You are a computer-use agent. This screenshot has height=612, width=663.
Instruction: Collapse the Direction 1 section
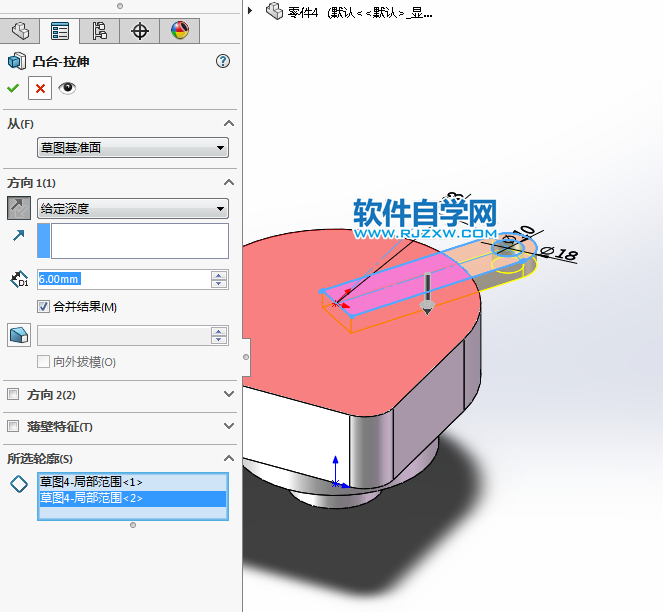click(229, 182)
